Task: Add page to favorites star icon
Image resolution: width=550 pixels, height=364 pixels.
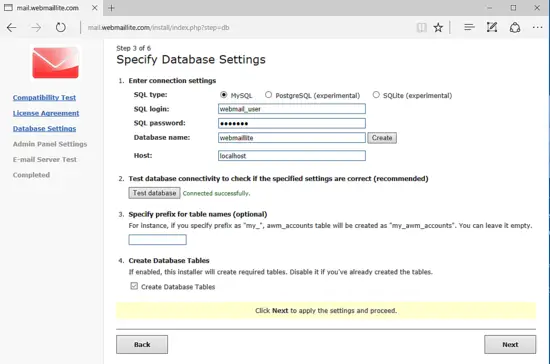Action: tap(438, 27)
